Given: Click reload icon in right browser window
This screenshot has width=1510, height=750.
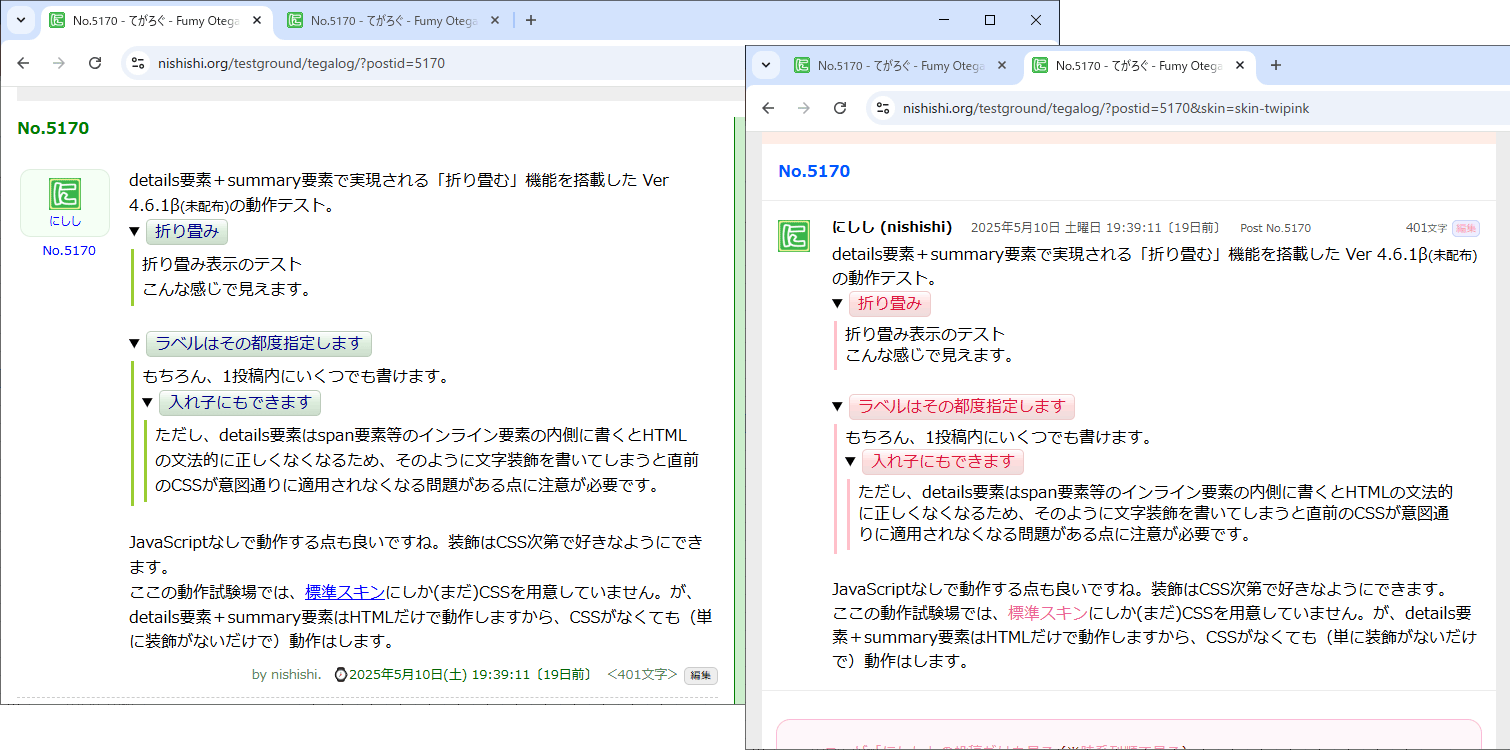Looking at the screenshot, I should click(x=840, y=108).
